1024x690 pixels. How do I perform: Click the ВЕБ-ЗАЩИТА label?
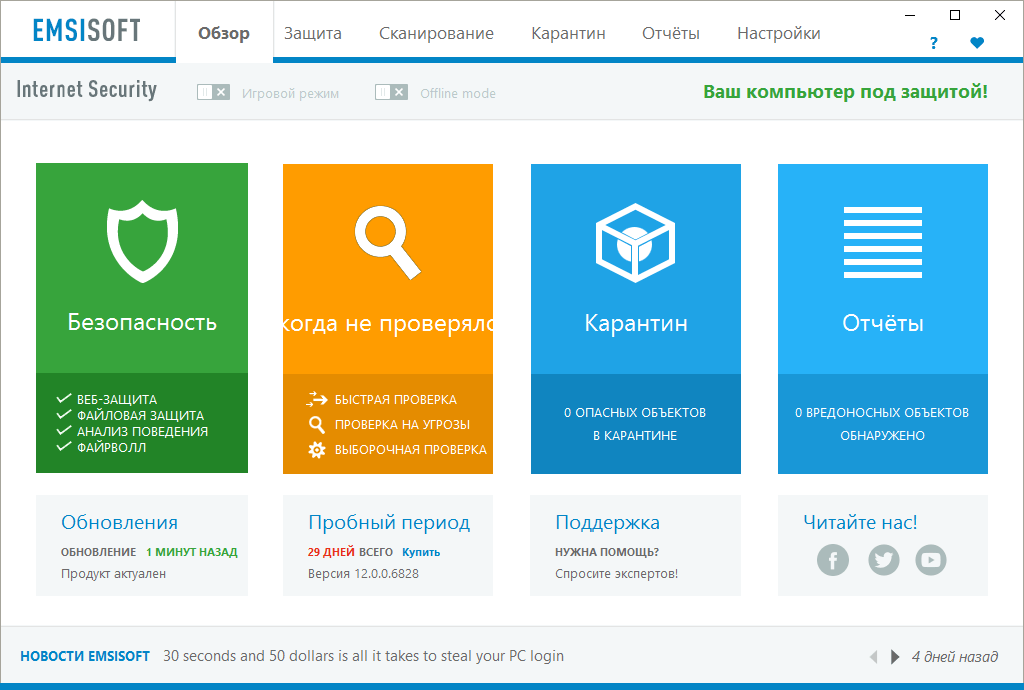(x=117, y=400)
